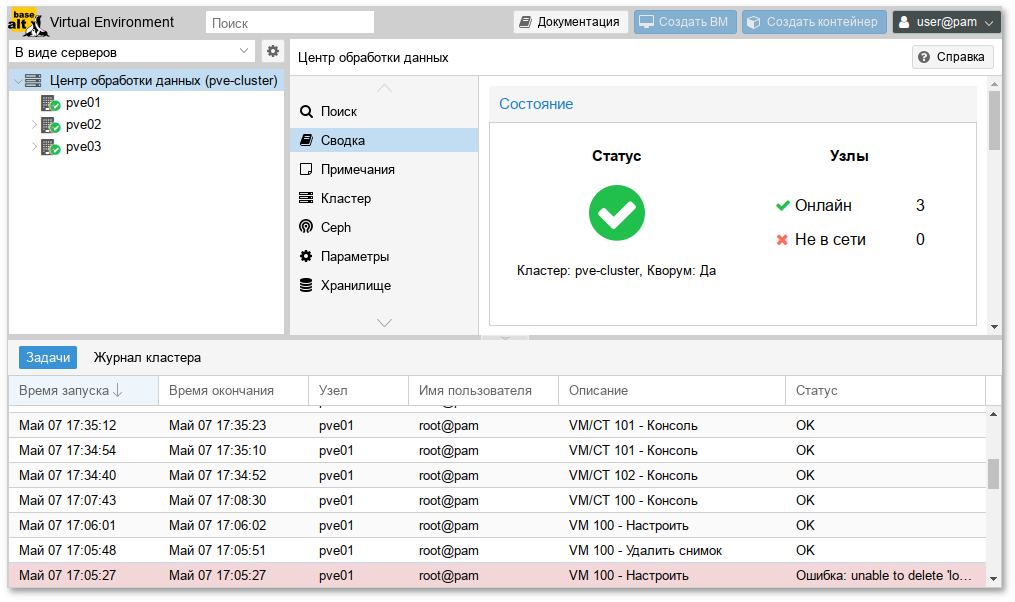This screenshot has height=602, width=1015.
Task: Open Хранилище storage menu item
Action: [x=355, y=285]
